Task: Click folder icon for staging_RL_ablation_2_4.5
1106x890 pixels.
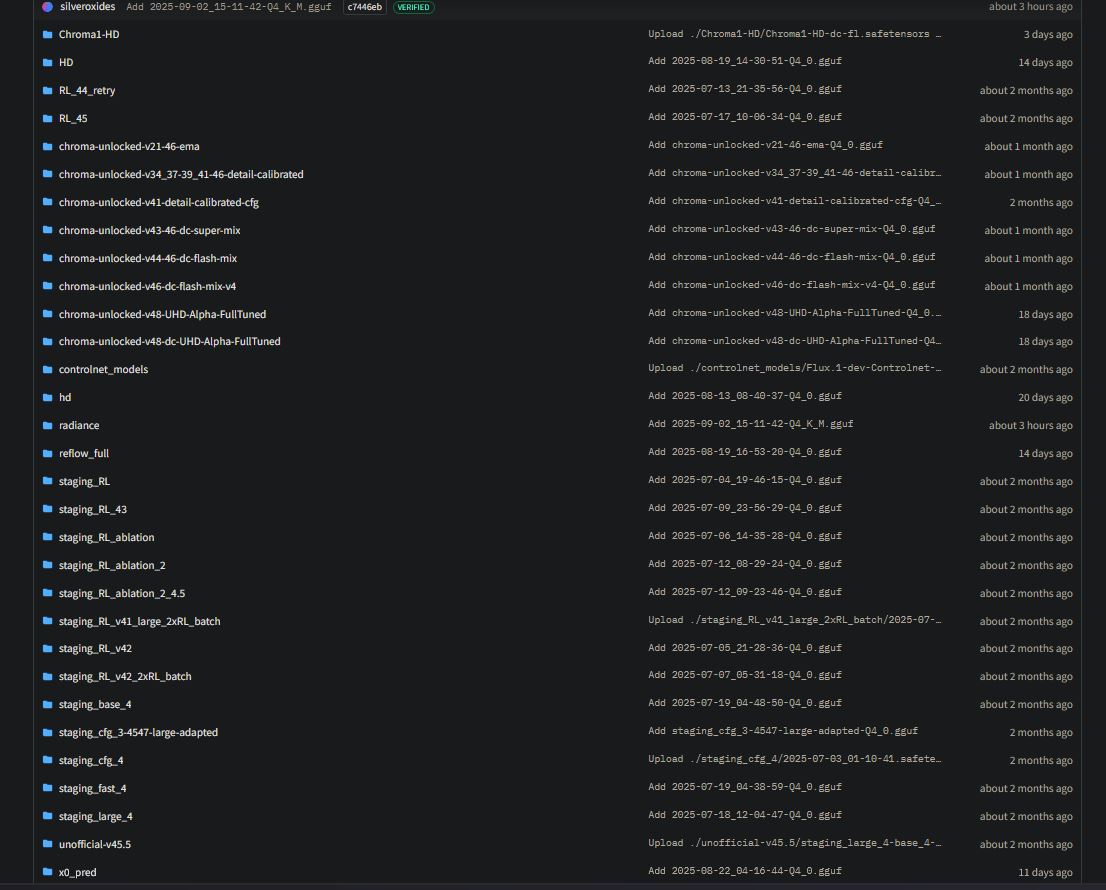Action: click(47, 593)
